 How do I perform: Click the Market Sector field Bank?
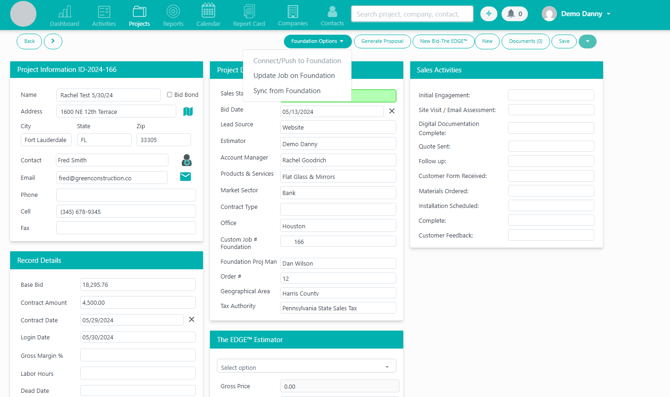point(338,193)
